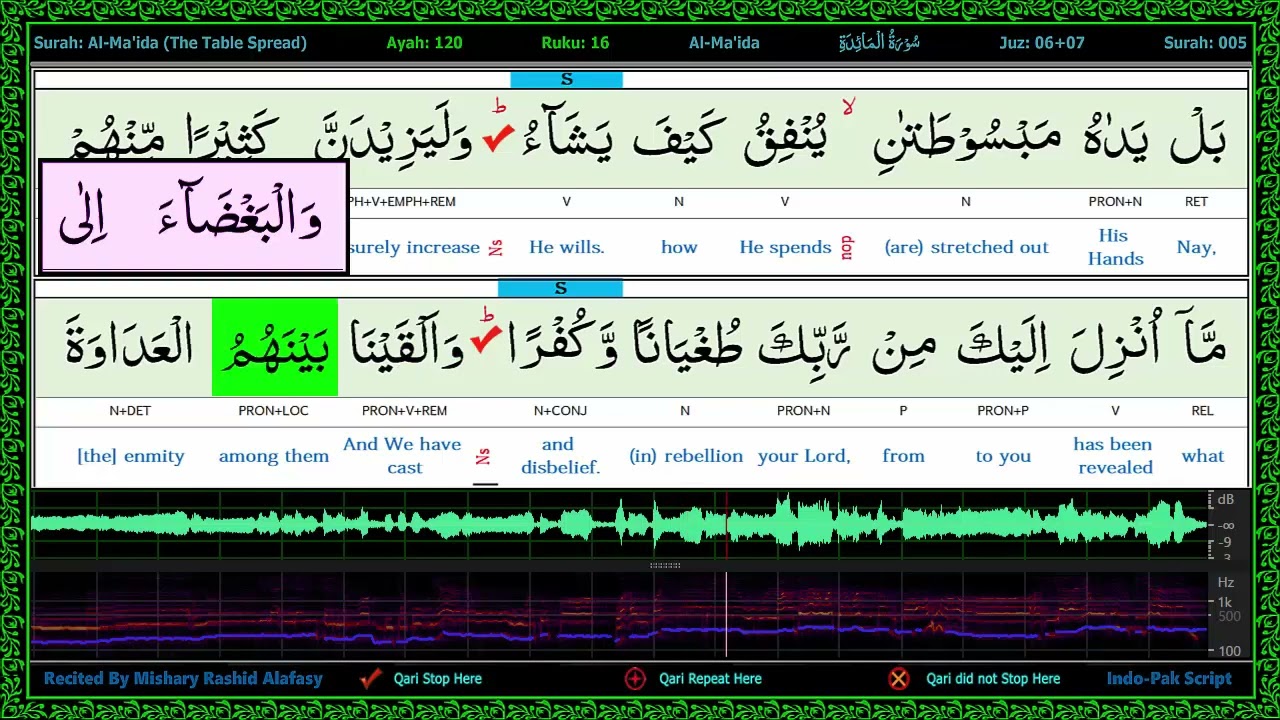Select the green highlighted word بَيْنَهُمُ
The image size is (1280, 720).
(275, 347)
